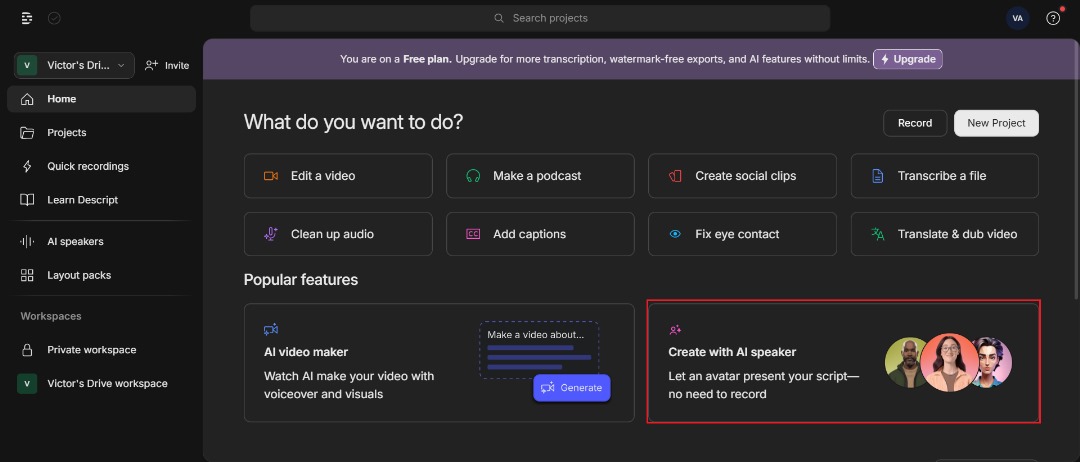Click the Make a podcast headphones icon

click(x=472, y=176)
